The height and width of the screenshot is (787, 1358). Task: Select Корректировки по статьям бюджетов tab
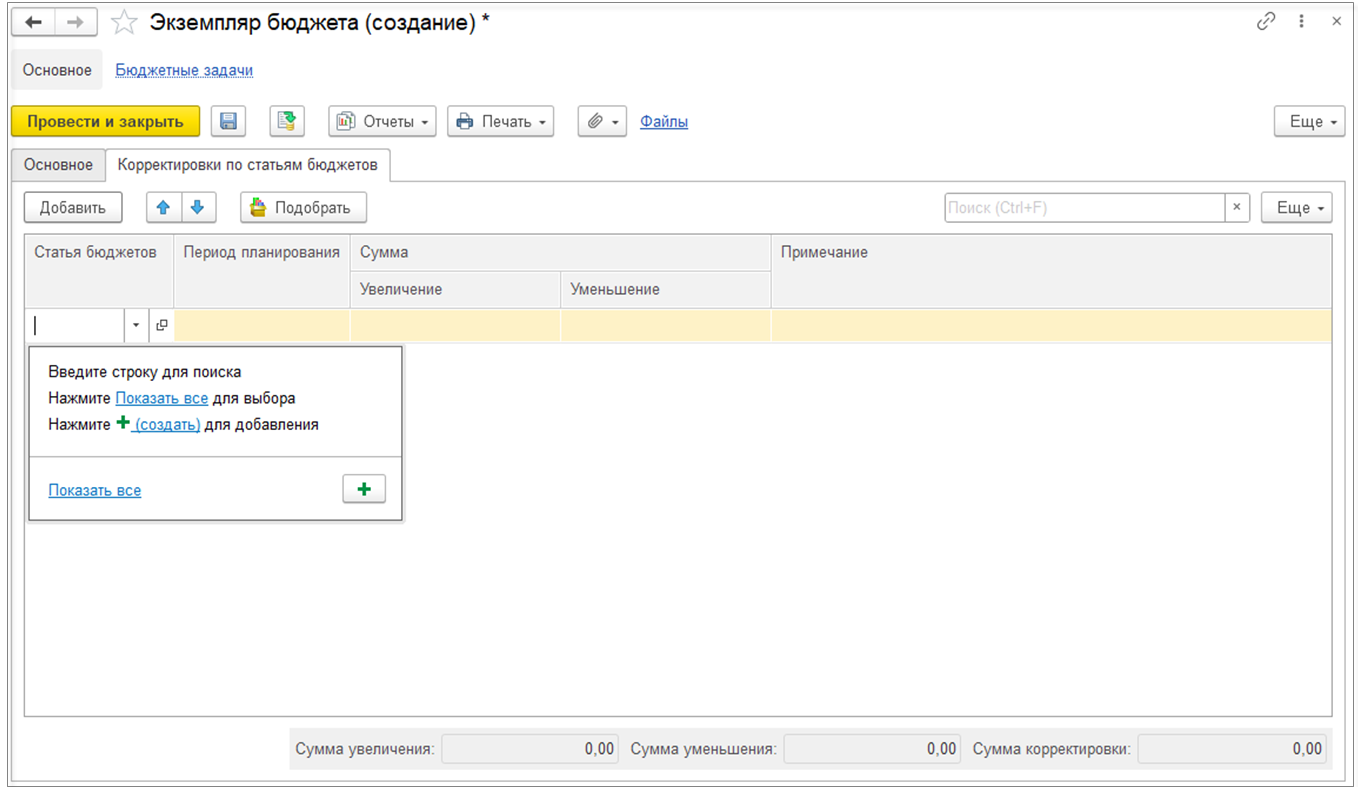[248, 165]
